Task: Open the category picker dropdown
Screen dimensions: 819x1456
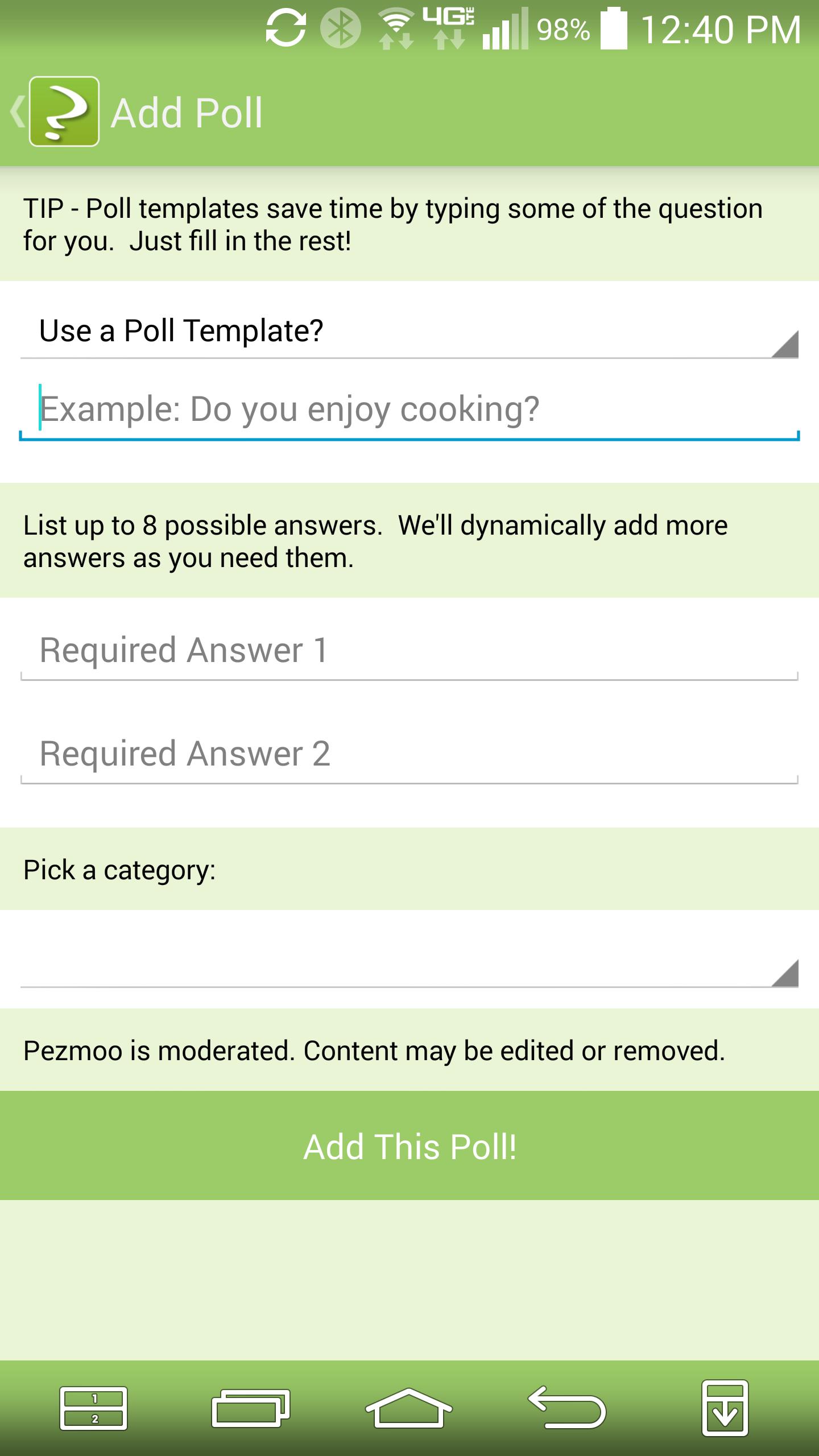Action: [409, 962]
